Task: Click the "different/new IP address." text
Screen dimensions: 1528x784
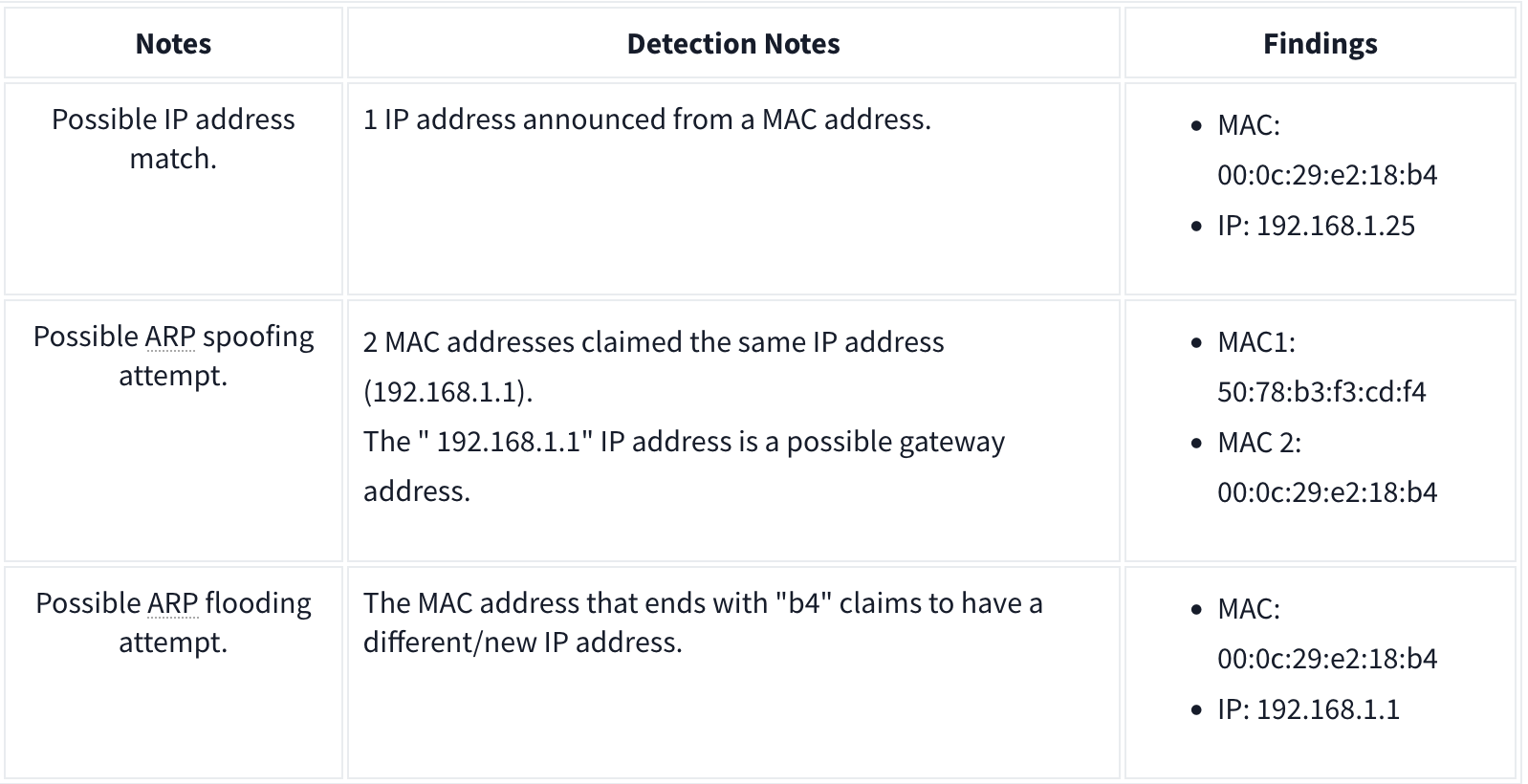Action: 522,642
